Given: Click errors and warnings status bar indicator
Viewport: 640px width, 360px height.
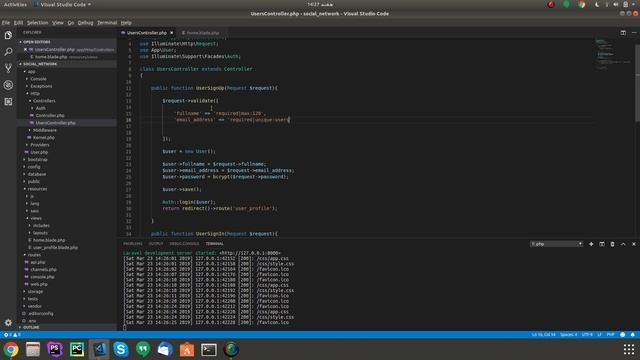Looking at the screenshot, I should click(x=12, y=335).
